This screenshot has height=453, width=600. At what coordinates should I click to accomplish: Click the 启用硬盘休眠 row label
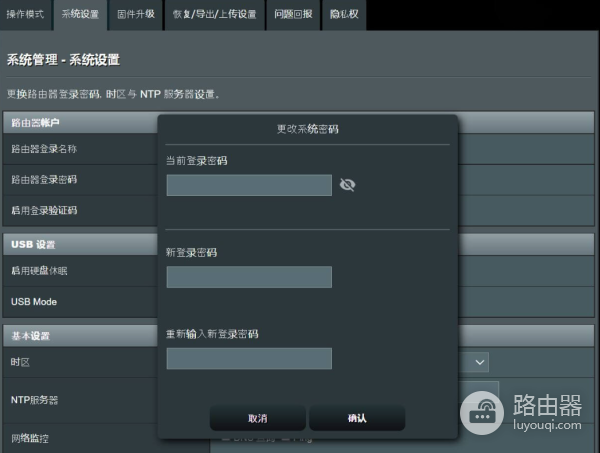(x=40, y=270)
